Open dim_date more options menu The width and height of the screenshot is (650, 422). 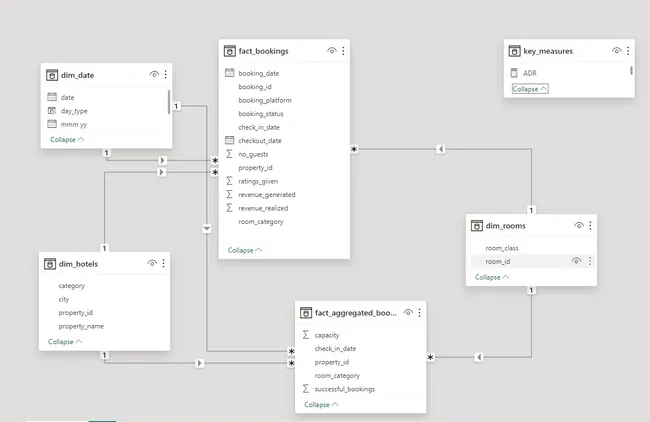(x=165, y=75)
